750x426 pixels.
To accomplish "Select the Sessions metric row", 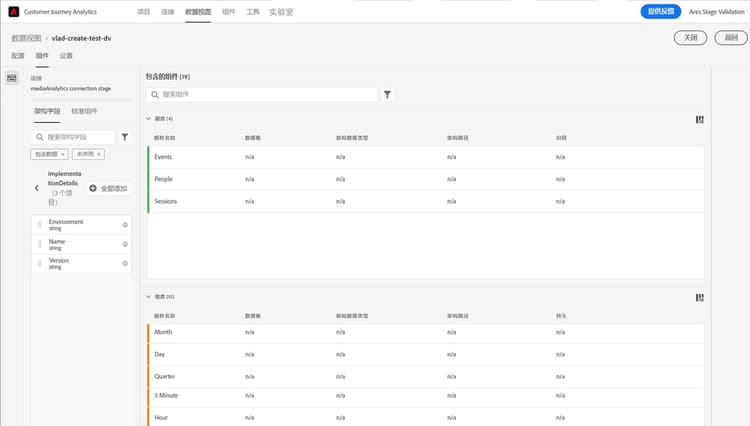I will [x=426, y=201].
